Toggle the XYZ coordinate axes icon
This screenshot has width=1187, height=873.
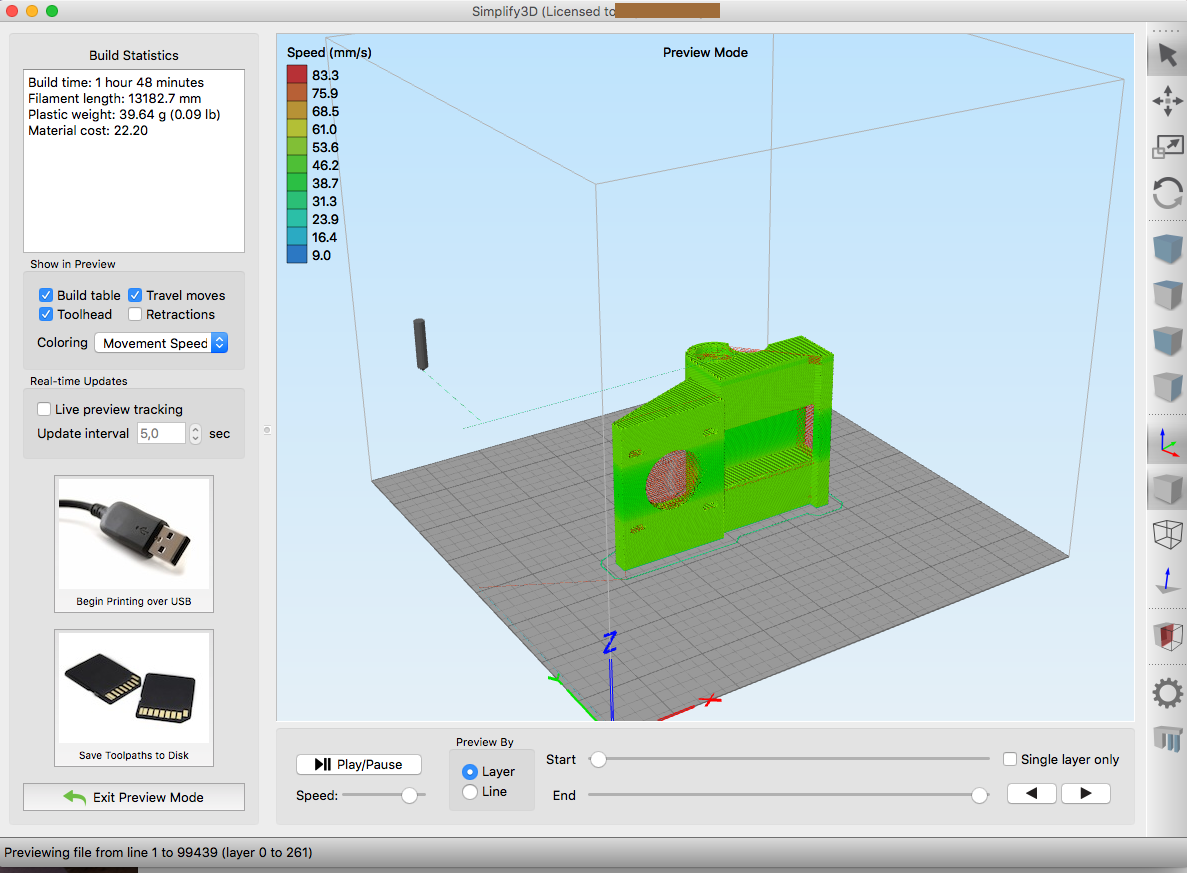1166,443
